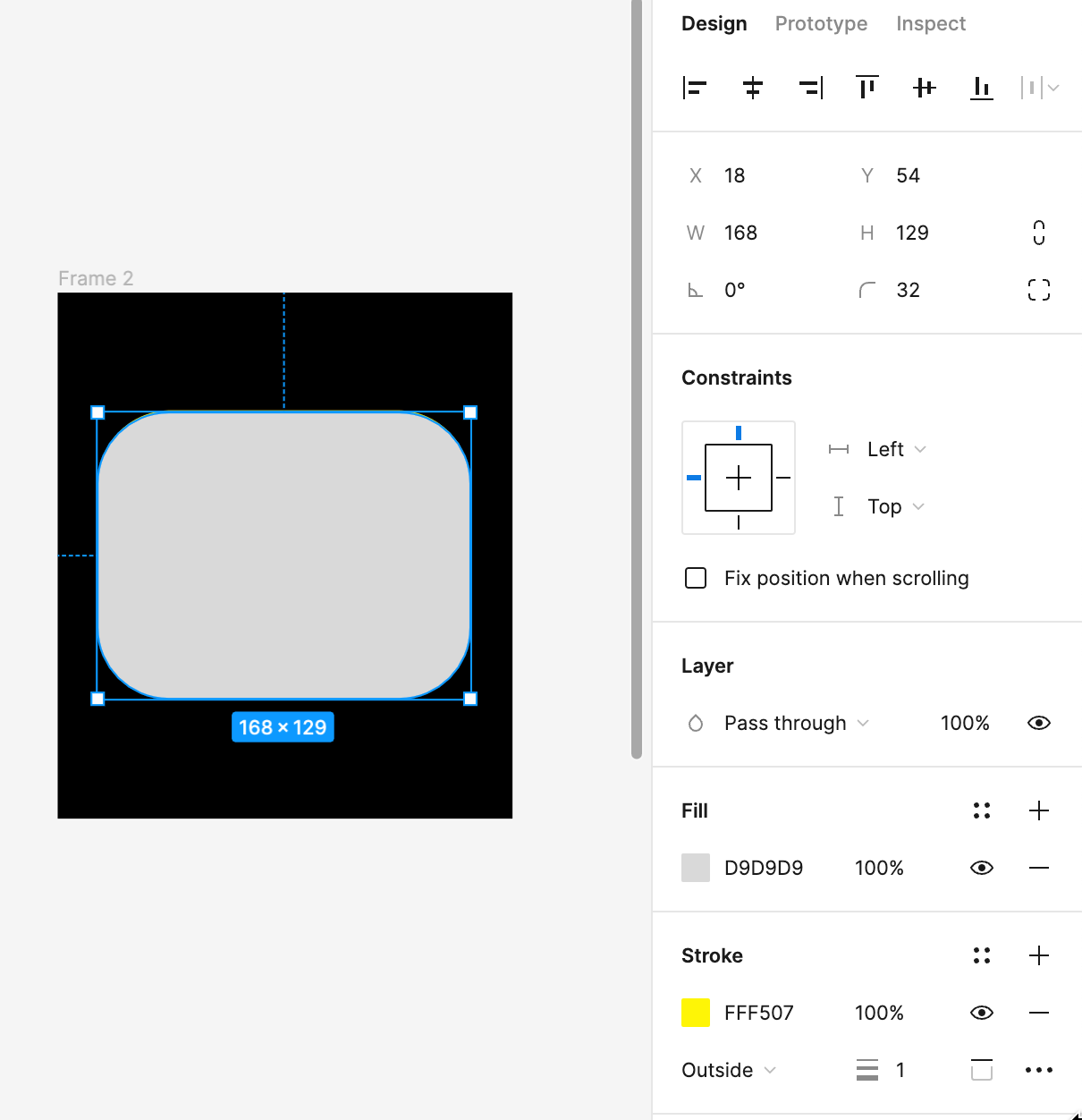Click the corner radius icon
Image resolution: width=1082 pixels, height=1120 pixels.
coord(867,290)
